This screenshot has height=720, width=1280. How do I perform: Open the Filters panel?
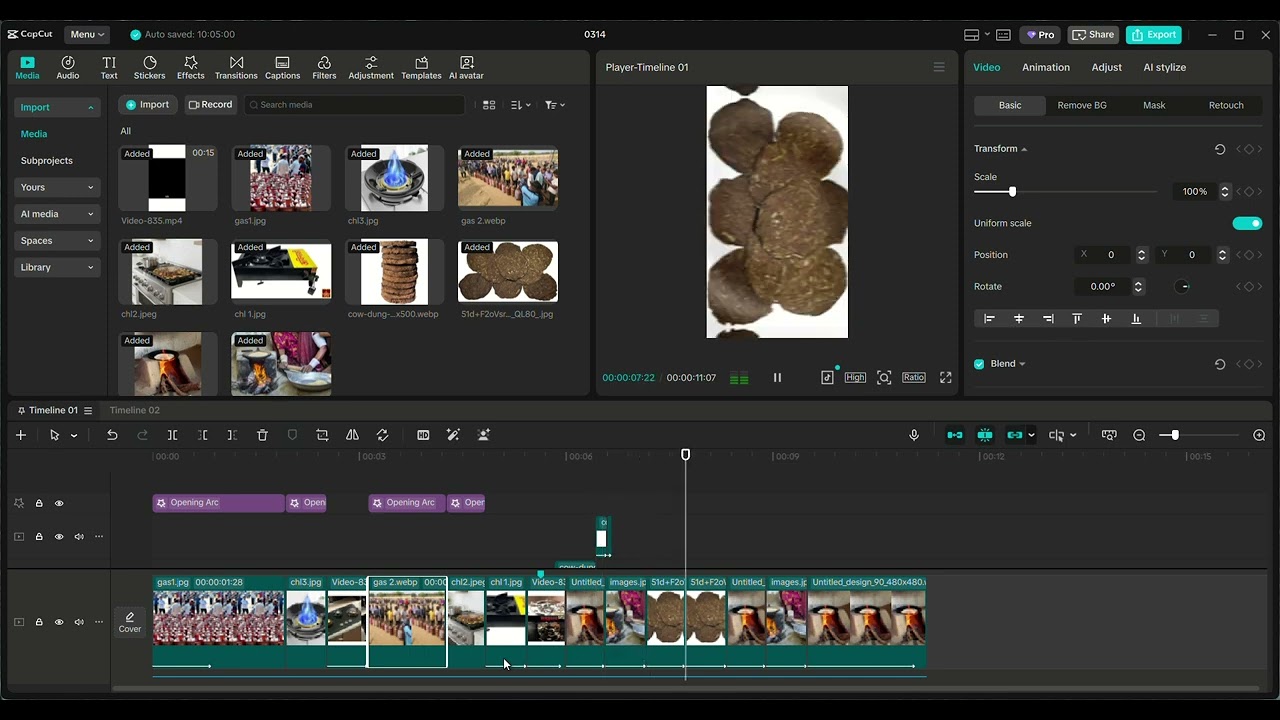(324, 68)
